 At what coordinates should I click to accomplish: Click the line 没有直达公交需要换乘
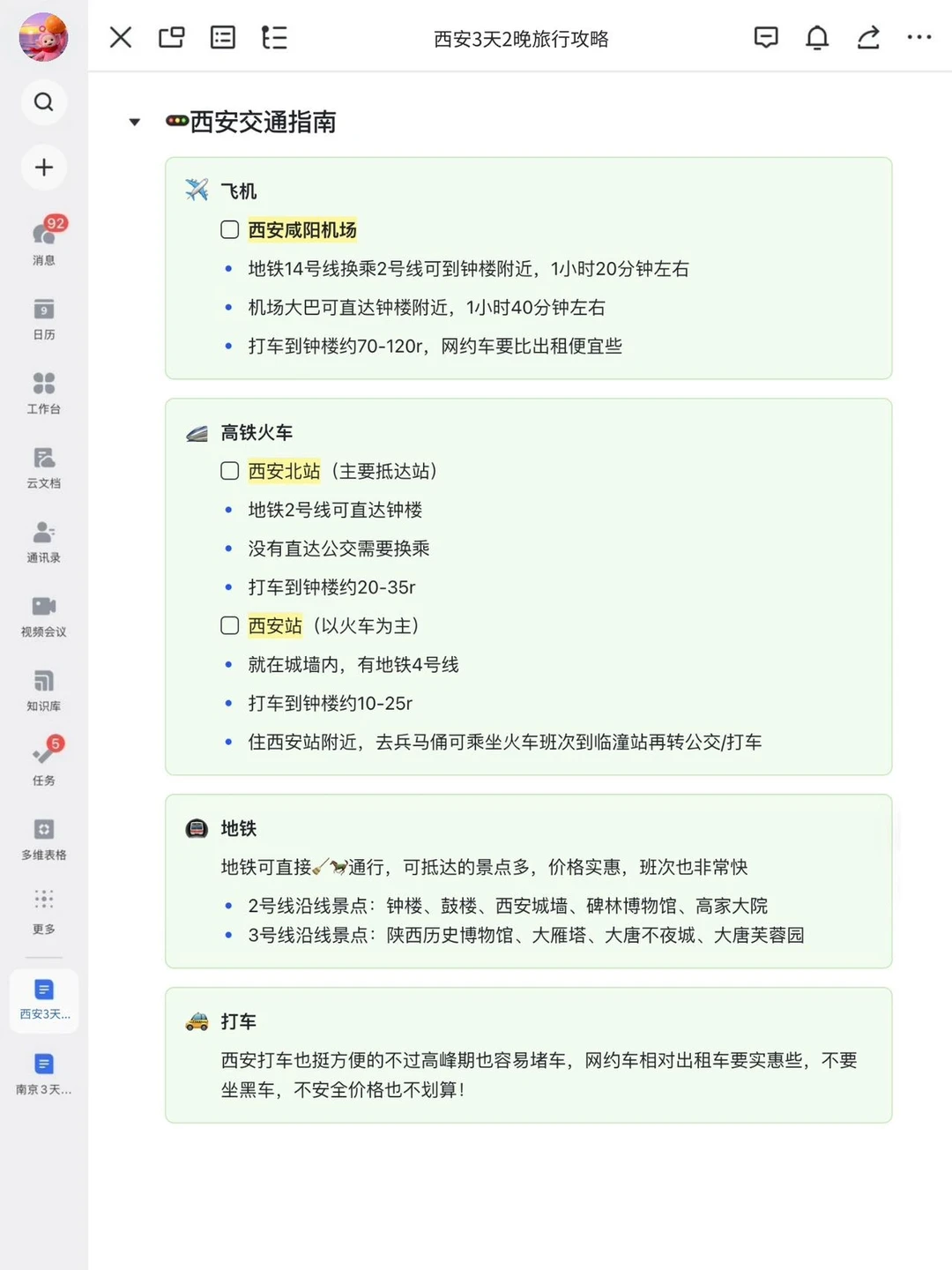[x=338, y=549]
